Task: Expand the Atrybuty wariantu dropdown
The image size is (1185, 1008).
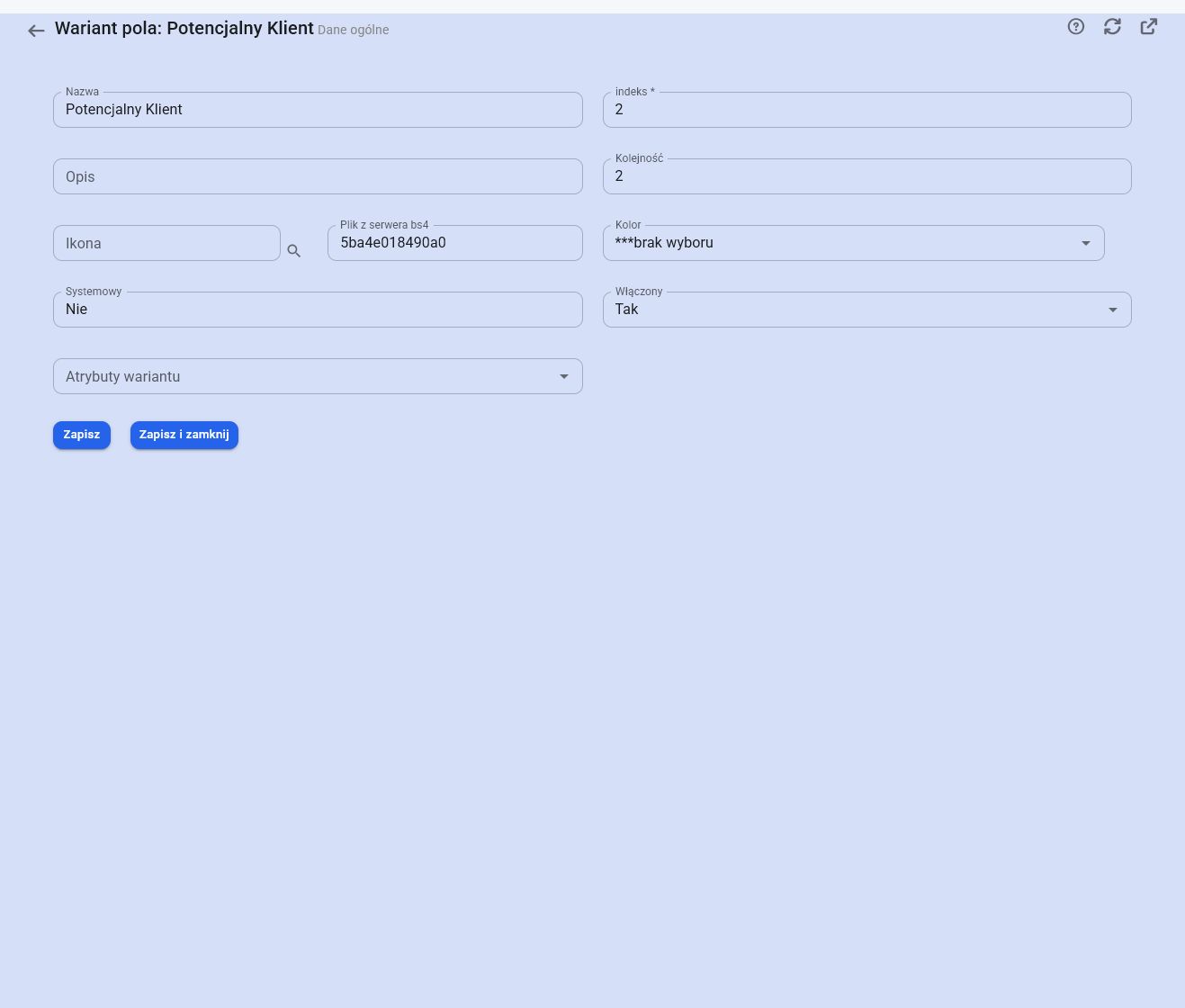Action: coord(318,376)
